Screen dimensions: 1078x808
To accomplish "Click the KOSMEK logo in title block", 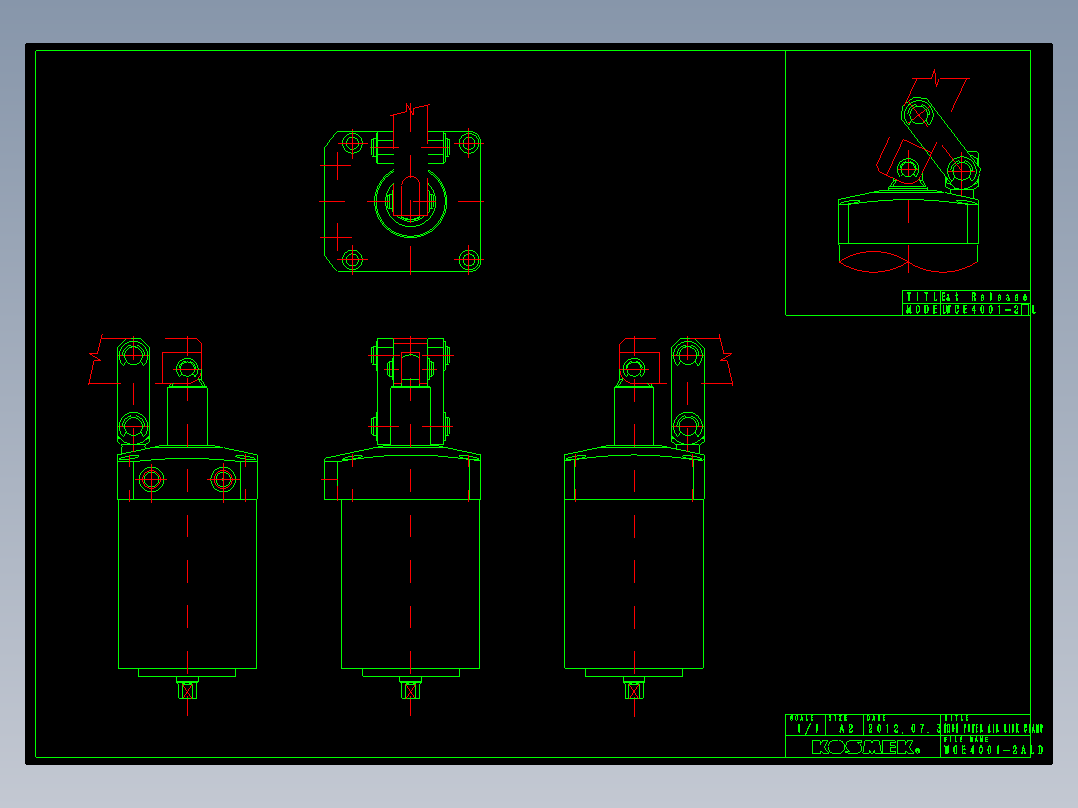I will pos(865,747).
